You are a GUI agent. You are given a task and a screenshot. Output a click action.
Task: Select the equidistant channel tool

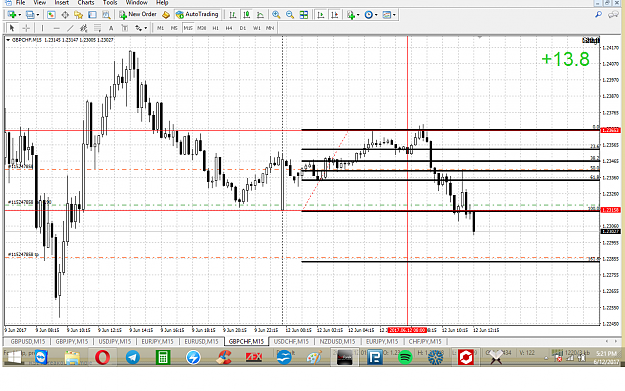pyautogui.click(x=84, y=28)
